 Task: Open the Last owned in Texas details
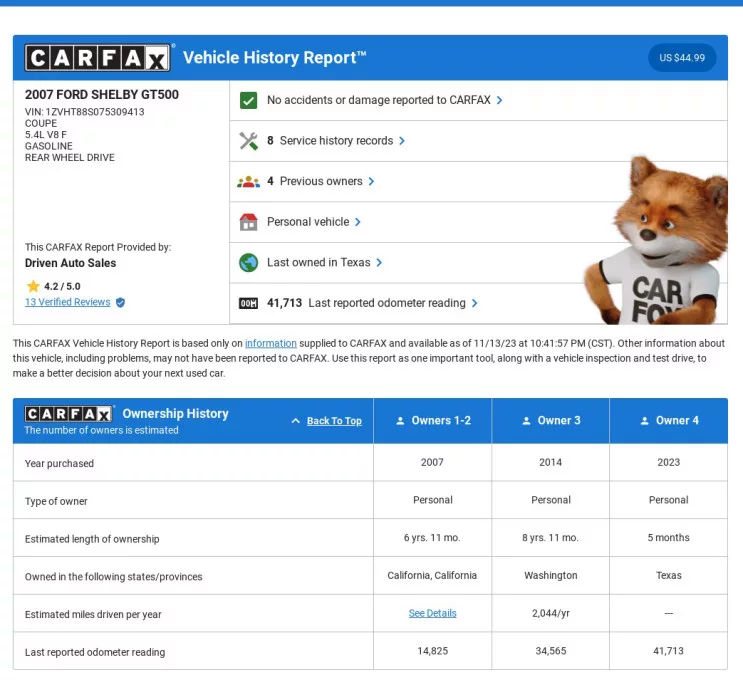point(325,263)
